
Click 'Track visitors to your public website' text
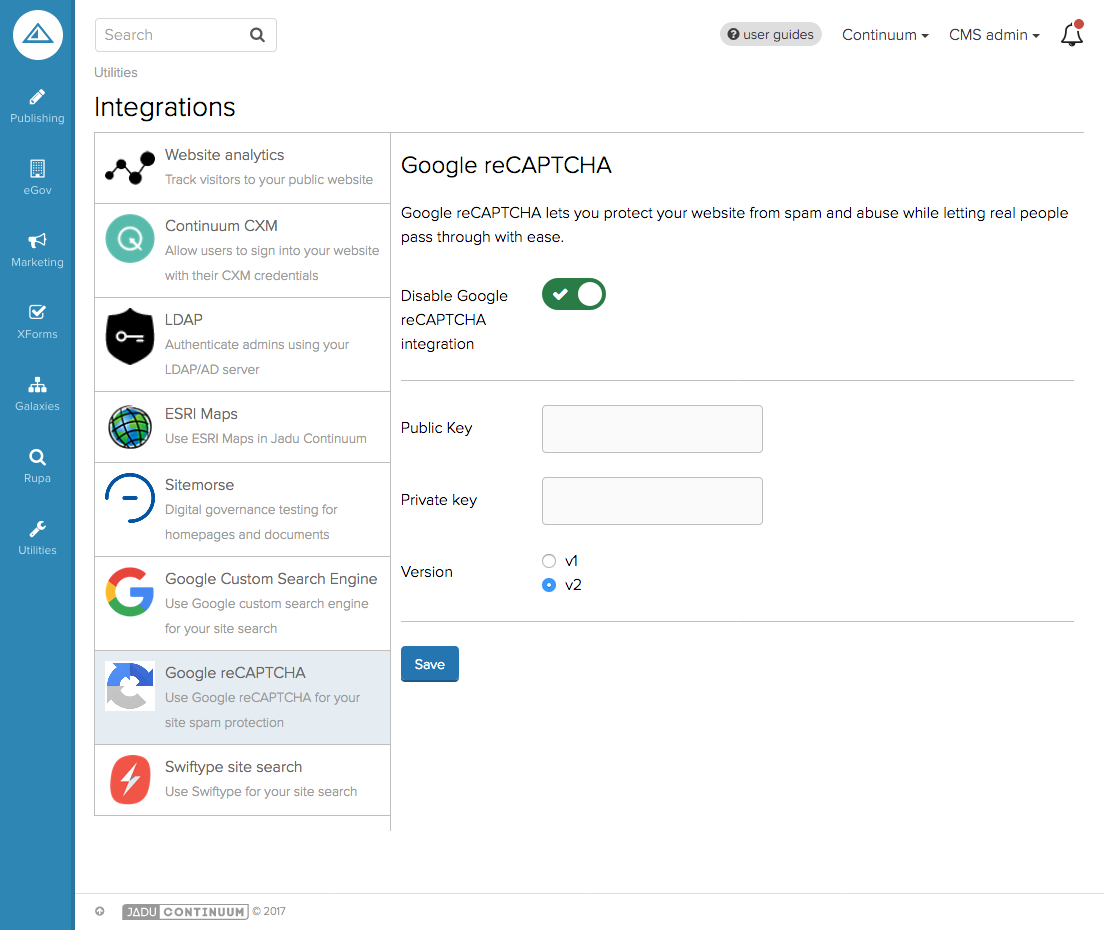tap(269, 180)
